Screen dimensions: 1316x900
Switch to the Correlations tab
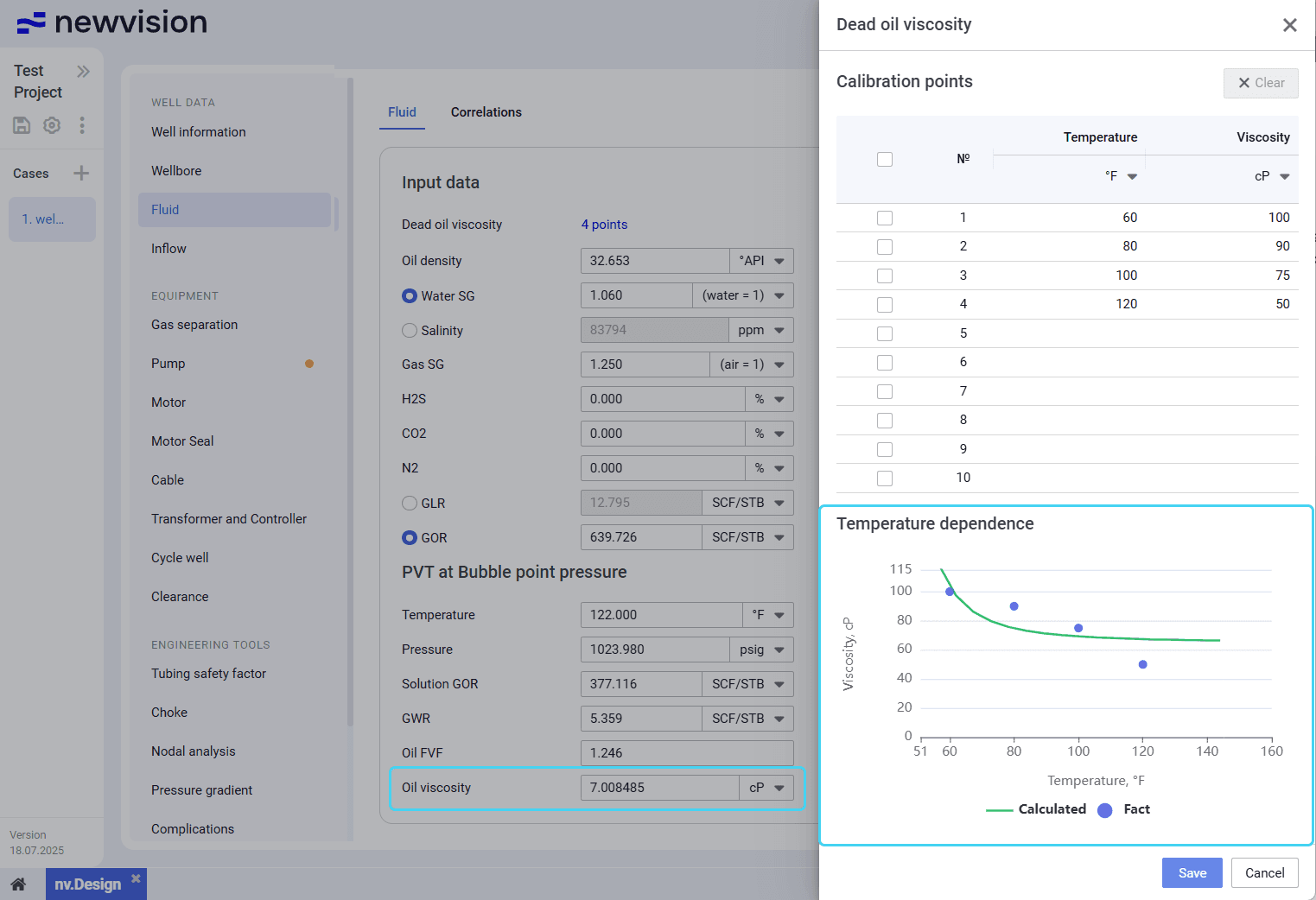tap(486, 112)
